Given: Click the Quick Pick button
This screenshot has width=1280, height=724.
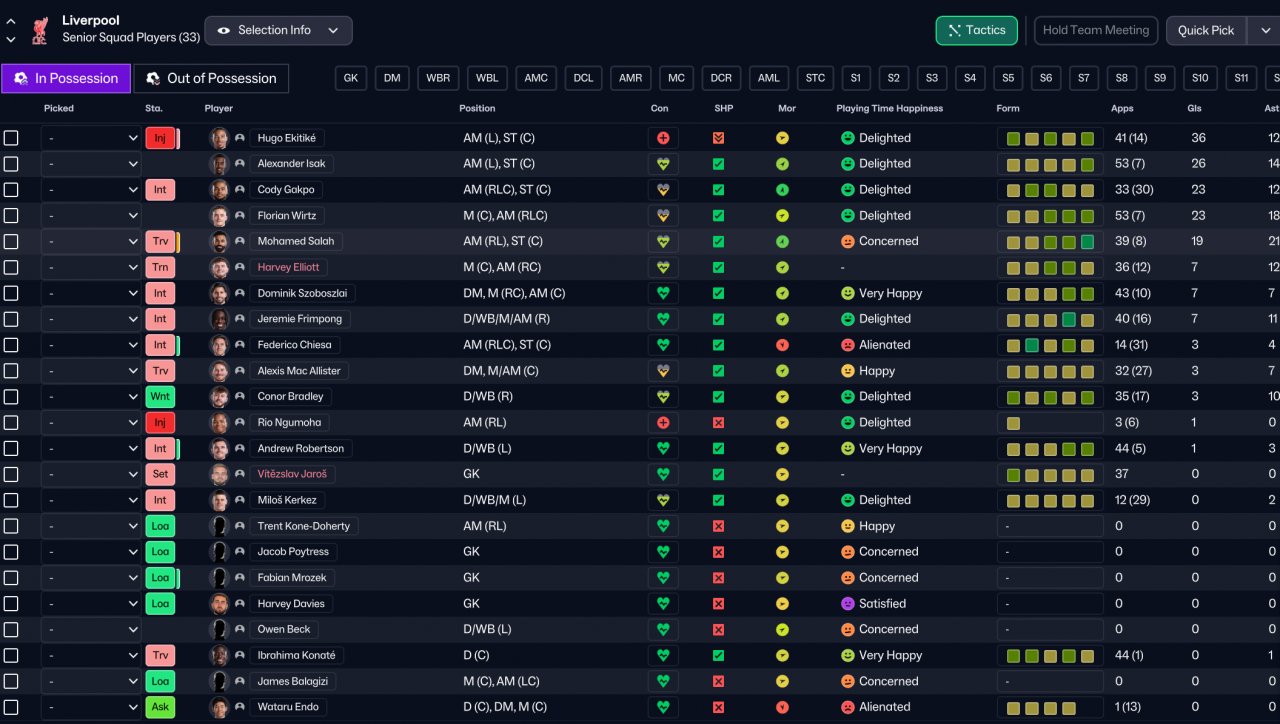Looking at the screenshot, I should click(1206, 30).
